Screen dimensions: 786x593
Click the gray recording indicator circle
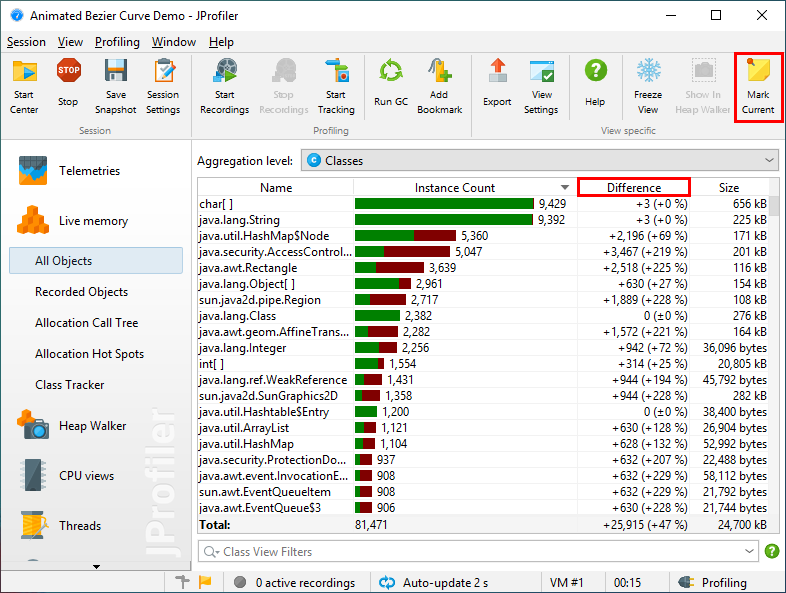(240, 582)
